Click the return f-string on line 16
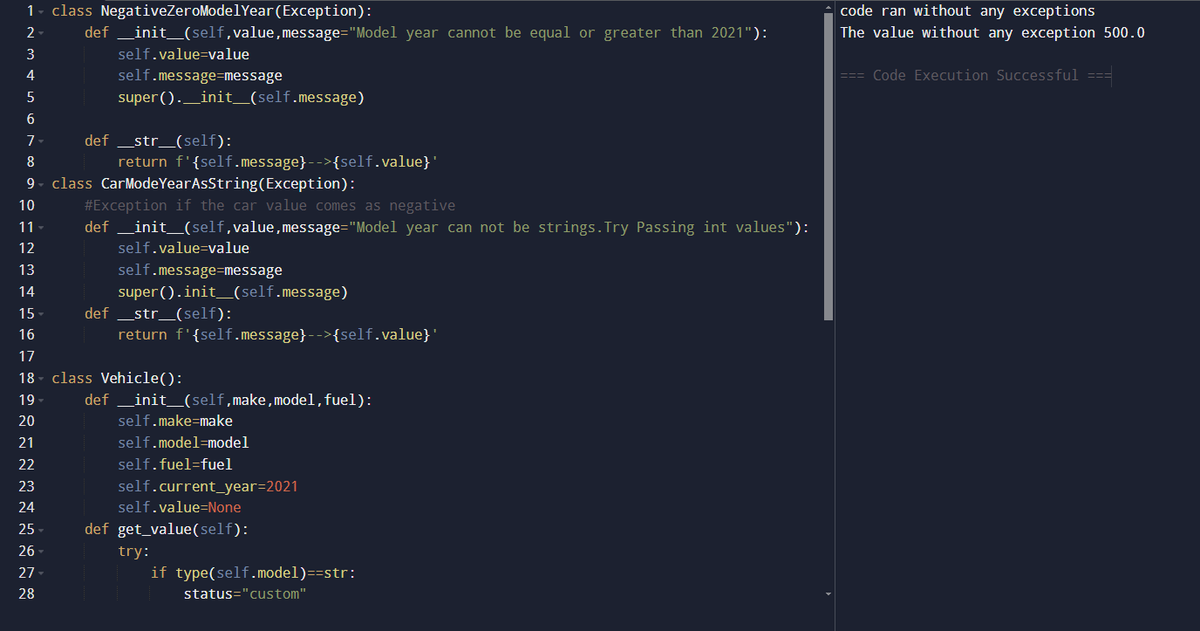The height and width of the screenshot is (631, 1200). point(278,335)
